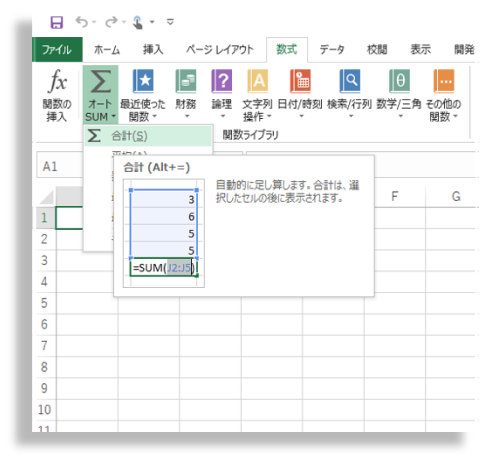
Task: Select column F header
Action: (395, 196)
